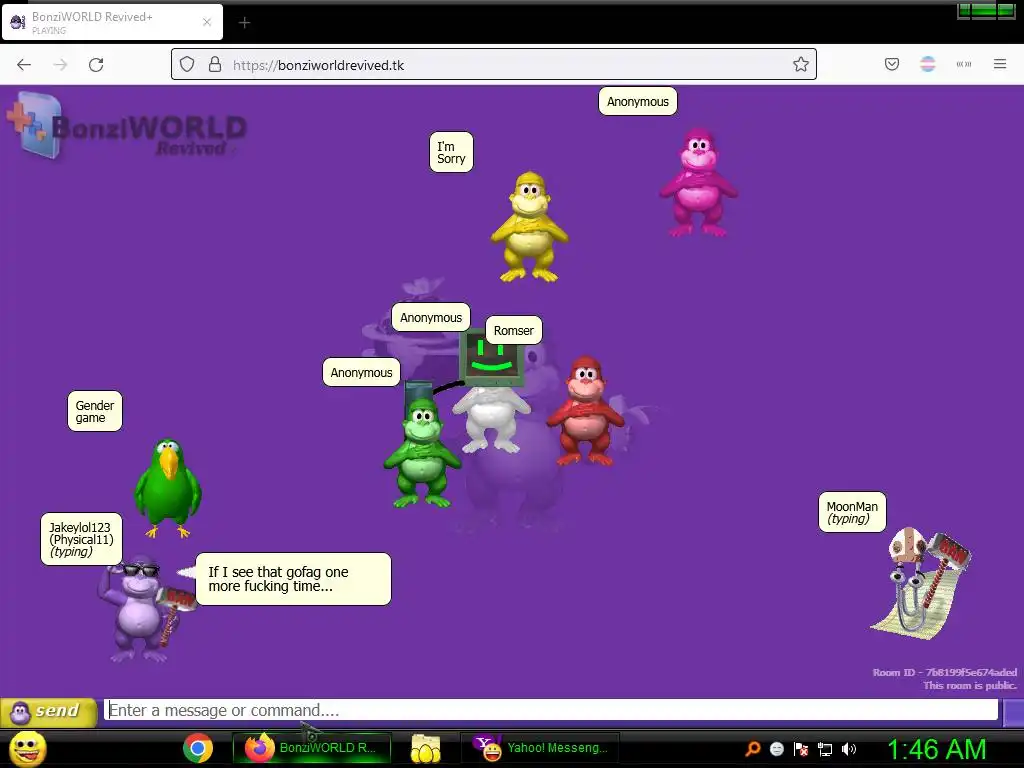Click the BonziWORLD Revived logo
1024x768 pixels.
[x=127, y=127]
